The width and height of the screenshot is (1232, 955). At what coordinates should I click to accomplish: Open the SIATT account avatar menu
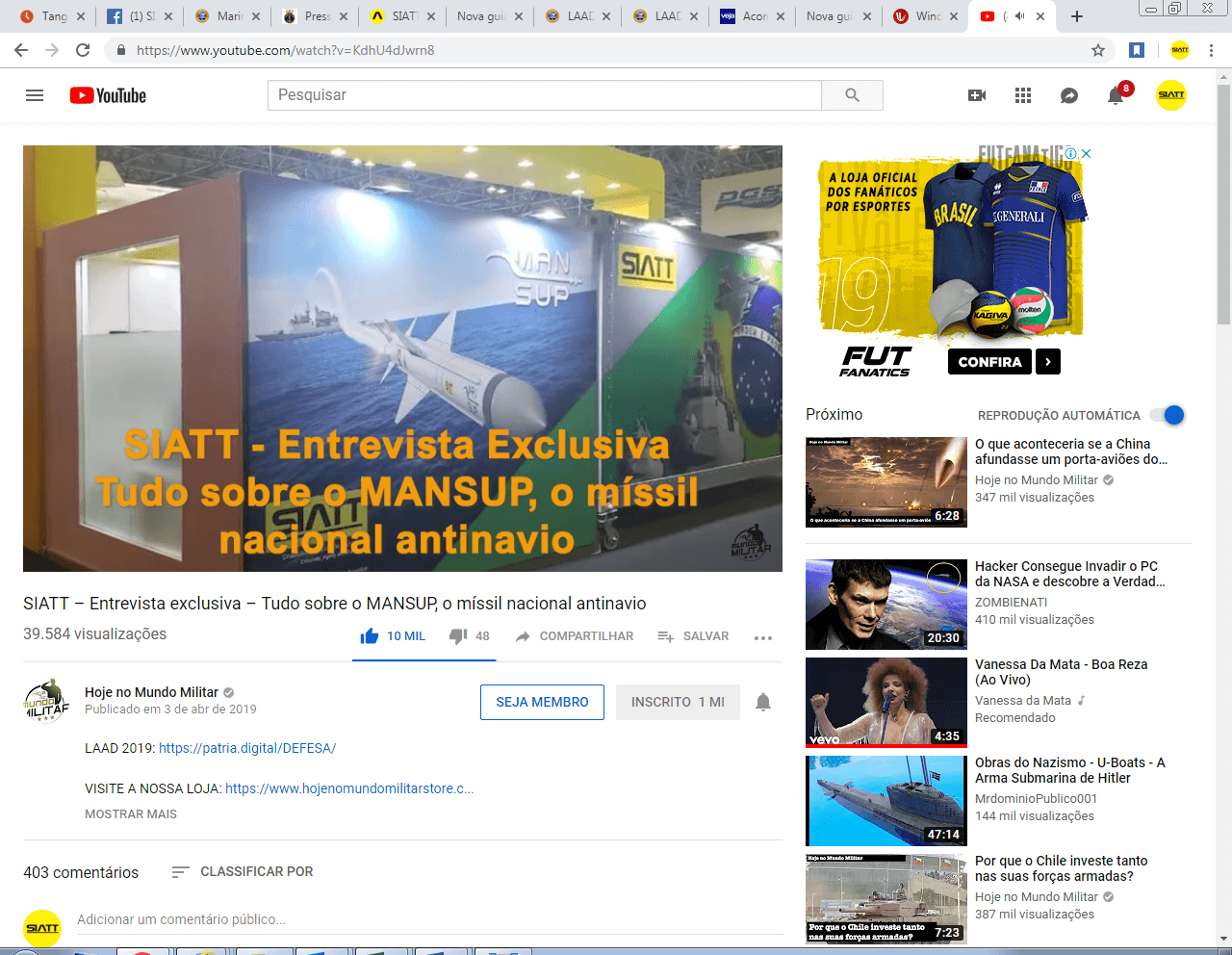pos(1171,95)
